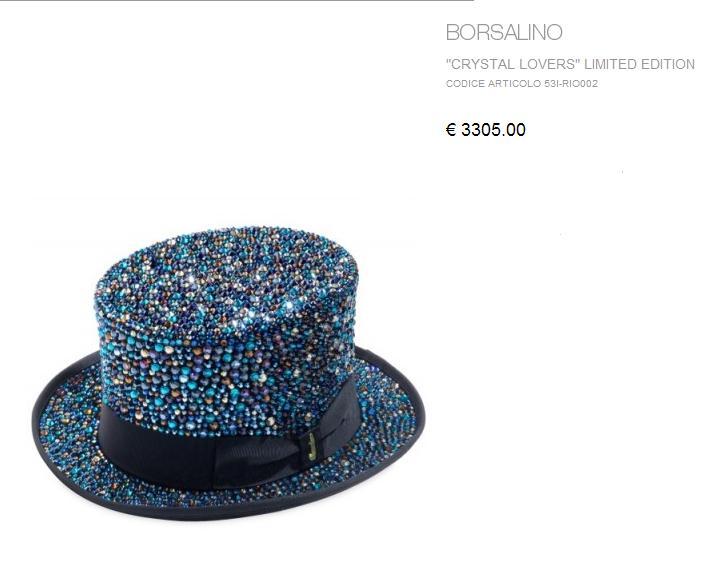Viewport: 714px width, 586px height.
Task: Open the crystal top hat product image
Action: tap(229, 373)
